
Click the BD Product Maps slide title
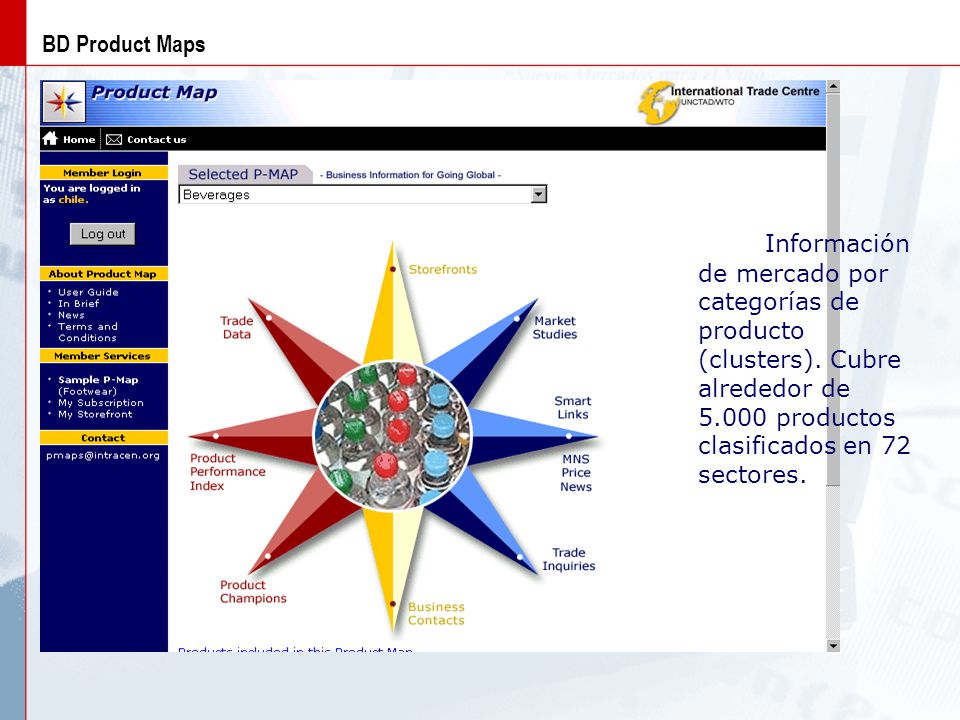pos(124,45)
